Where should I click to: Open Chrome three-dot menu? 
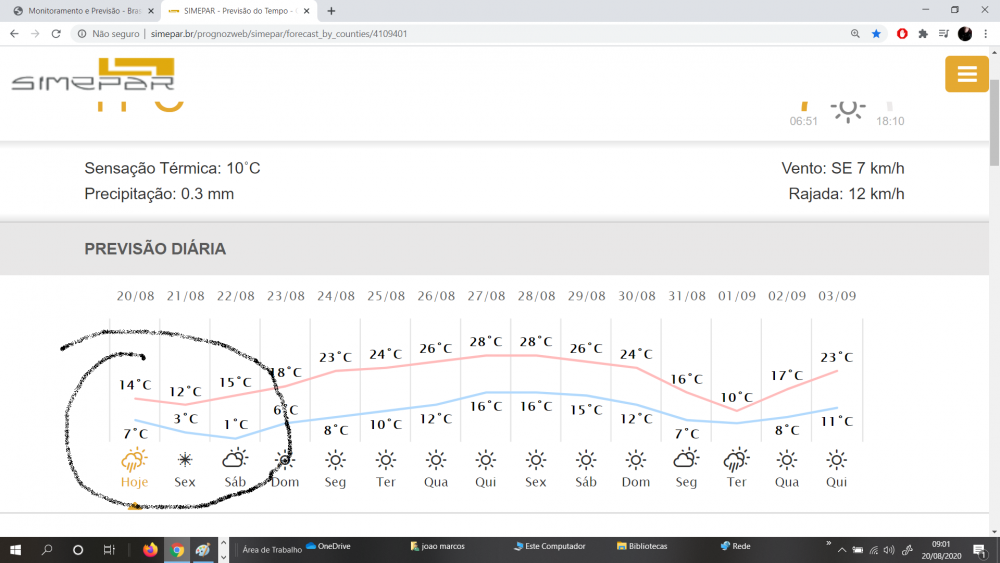[x=985, y=33]
